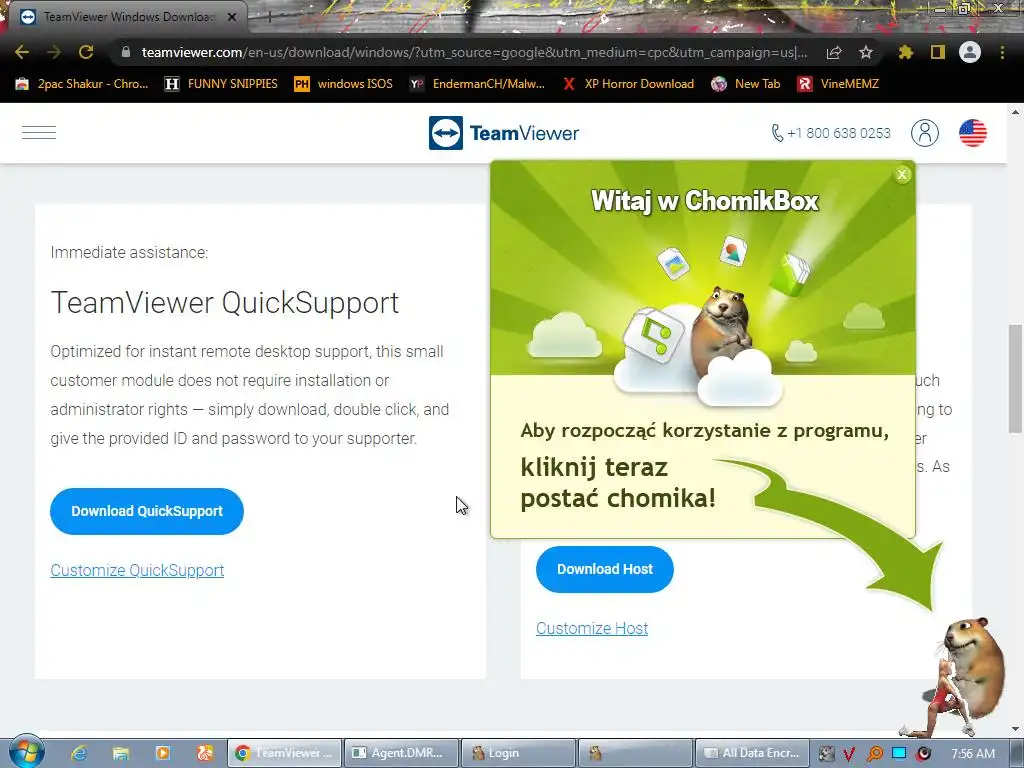This screenshot has height=768, width=1024.
Task: Open the FUNNY SNIPPIES bookmark
Action: click(221, 84)
